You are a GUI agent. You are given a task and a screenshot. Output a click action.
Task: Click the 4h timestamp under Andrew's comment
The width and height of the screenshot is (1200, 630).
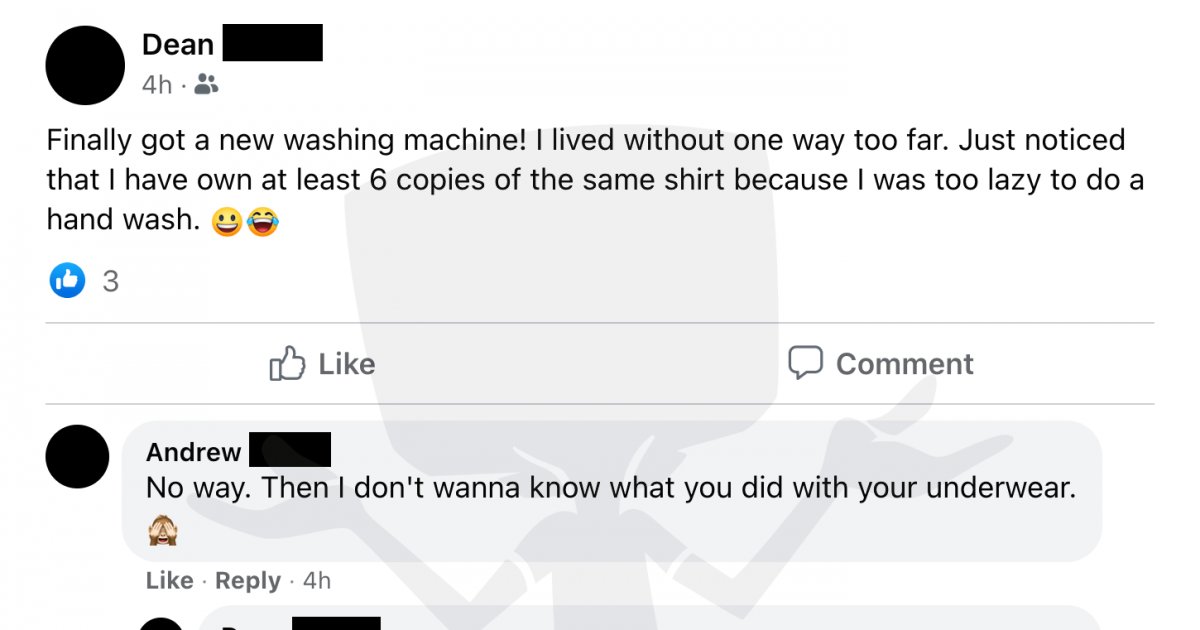click(317, 580)
